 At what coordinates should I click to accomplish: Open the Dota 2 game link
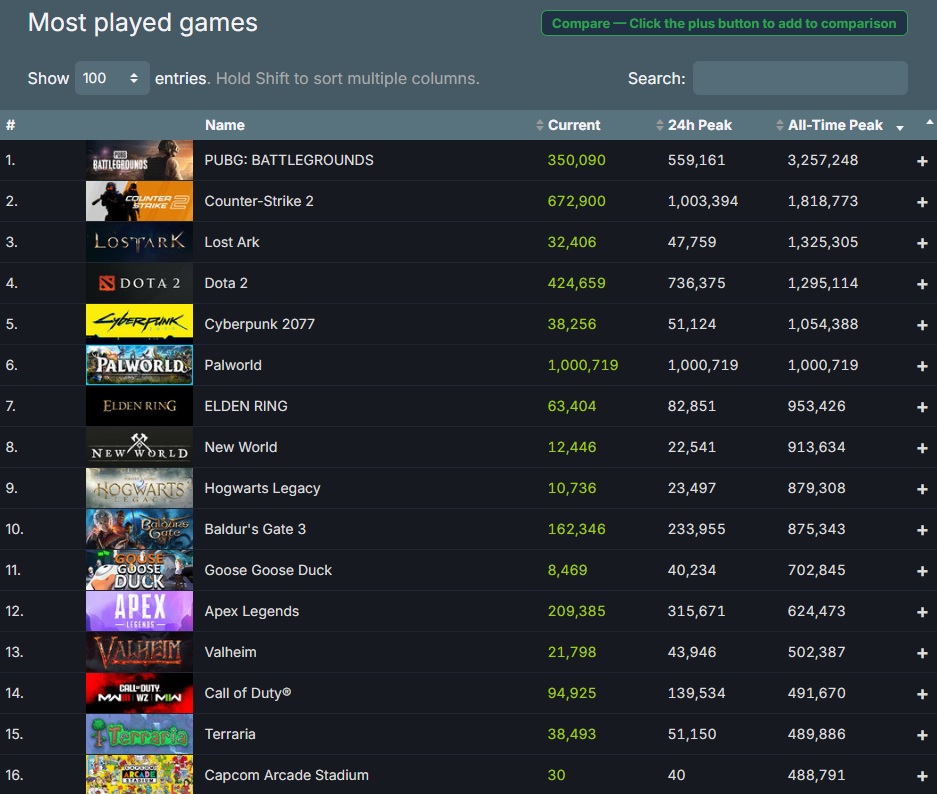tap(226, 283)
